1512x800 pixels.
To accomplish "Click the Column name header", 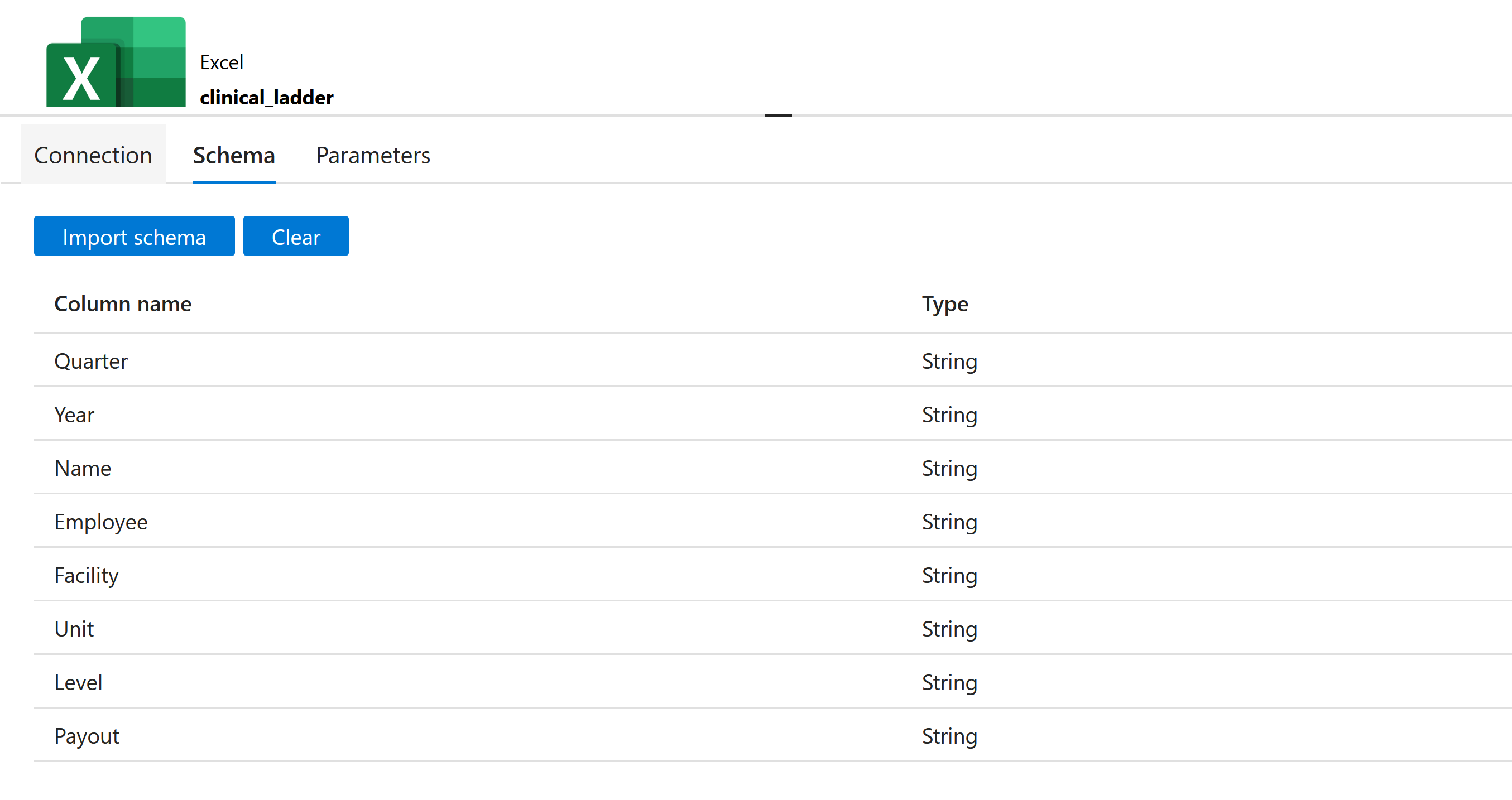I will (123, 304).
